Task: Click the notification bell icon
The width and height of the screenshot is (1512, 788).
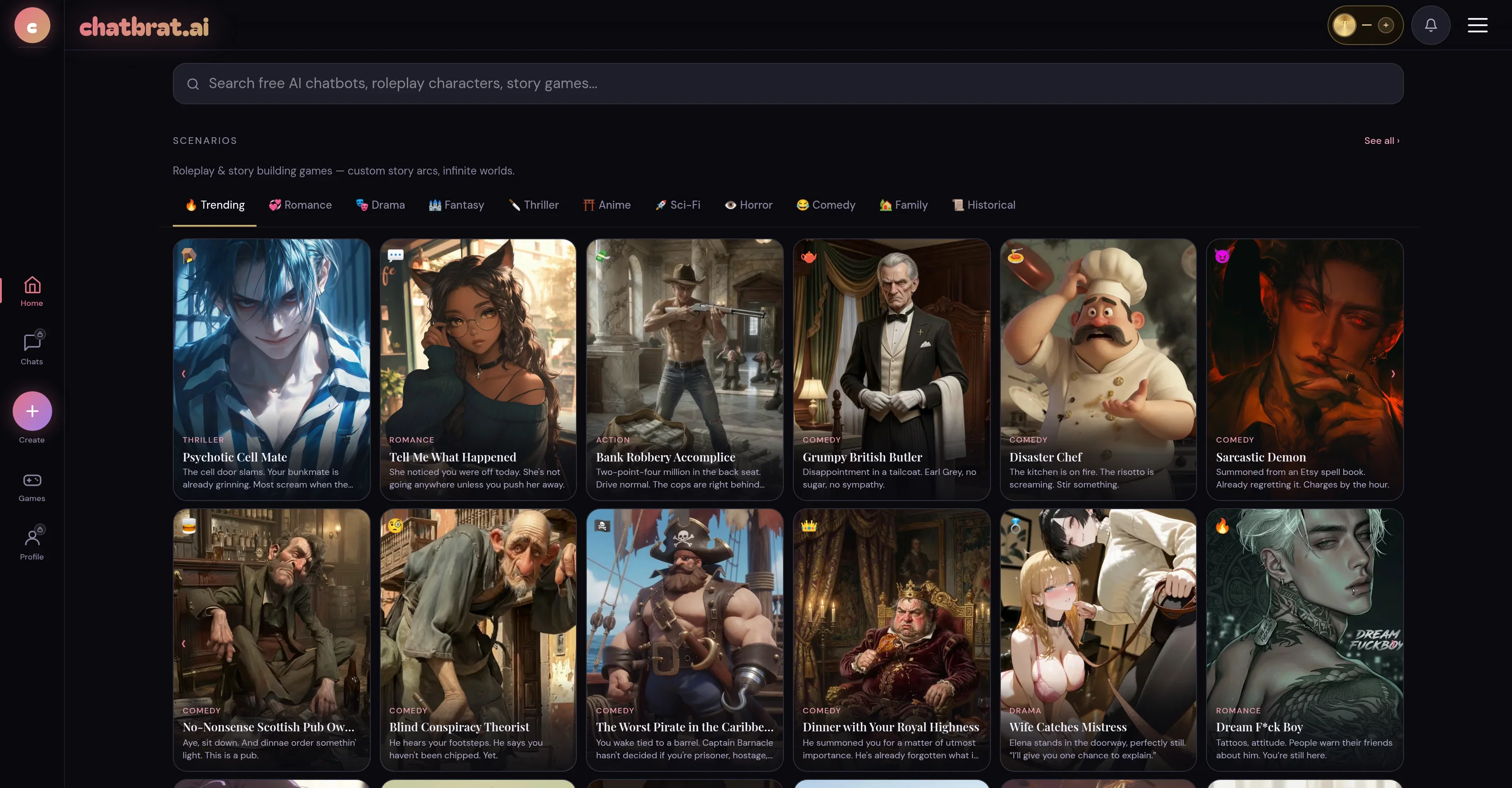Action: pos(1431,25)
